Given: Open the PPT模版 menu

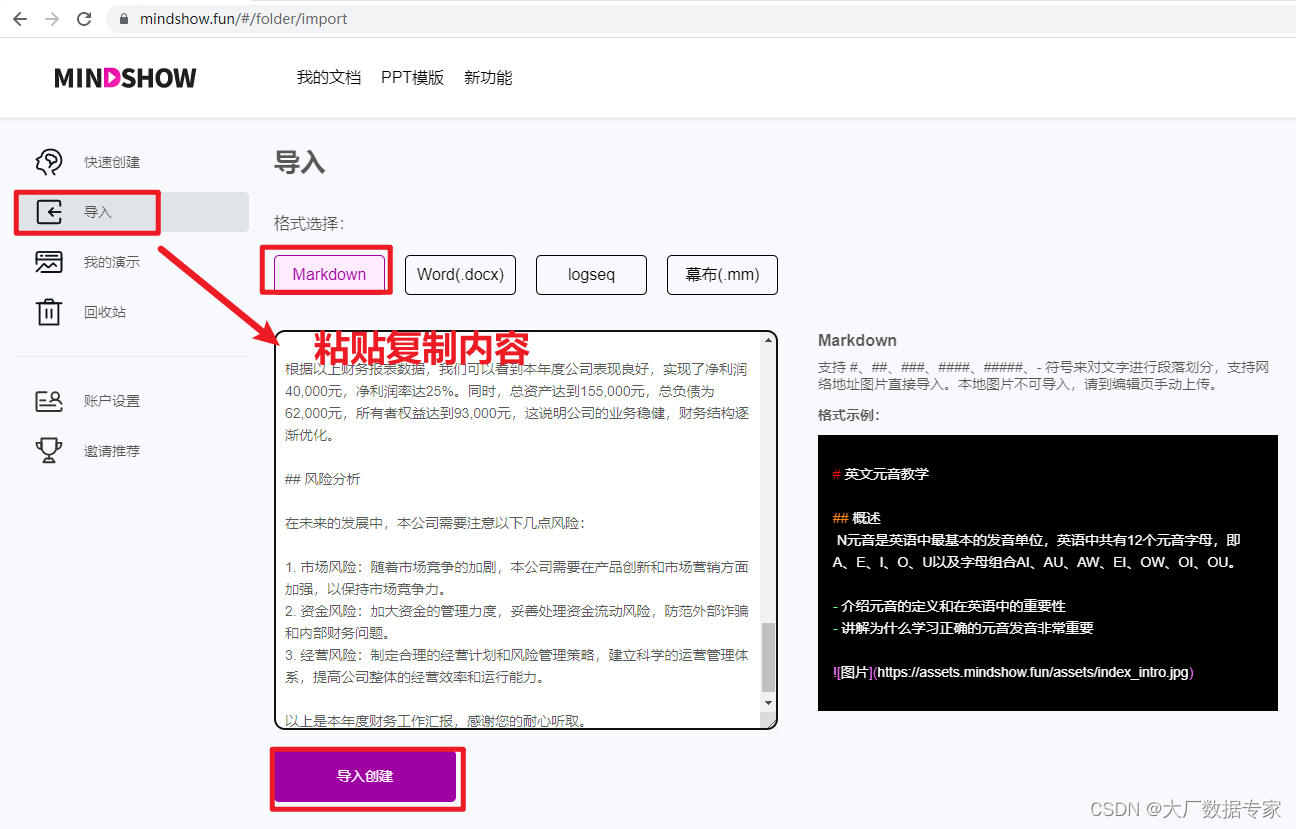Looking at the screenshot, I should (412, 78).
